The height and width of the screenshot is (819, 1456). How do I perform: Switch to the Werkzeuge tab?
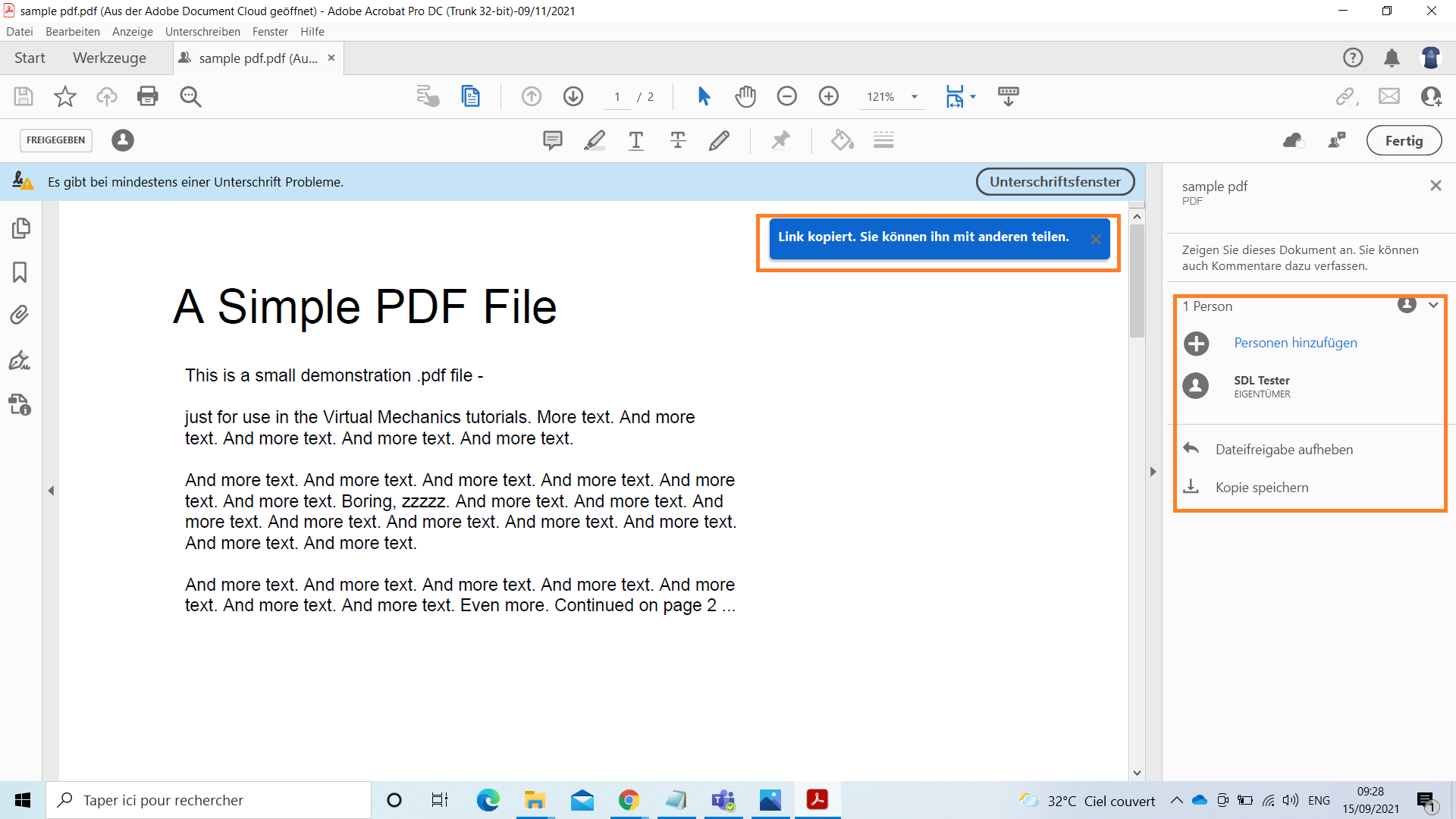tap(109, 58)
